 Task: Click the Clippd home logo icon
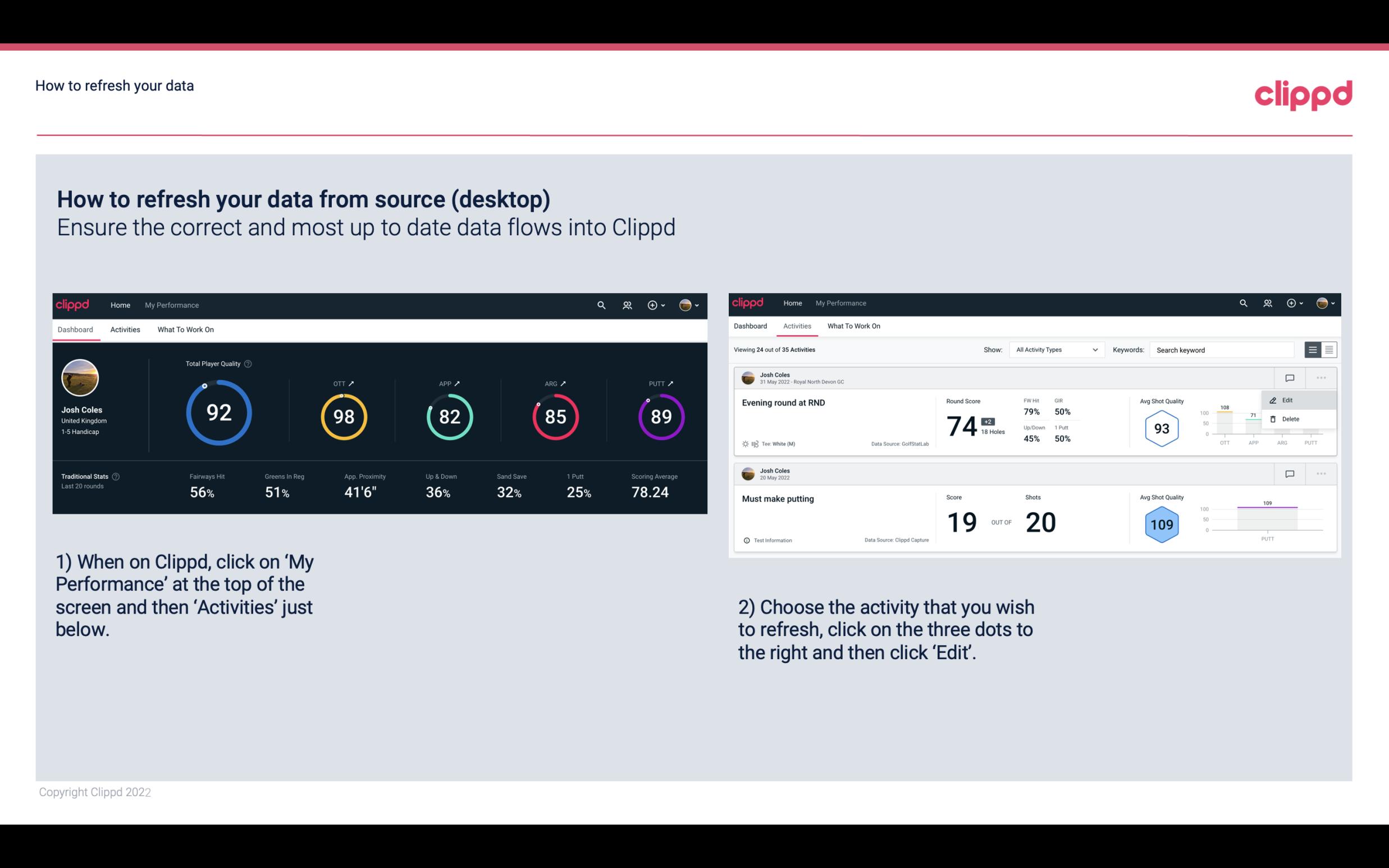pyautogui.click(x=73, y=304)
